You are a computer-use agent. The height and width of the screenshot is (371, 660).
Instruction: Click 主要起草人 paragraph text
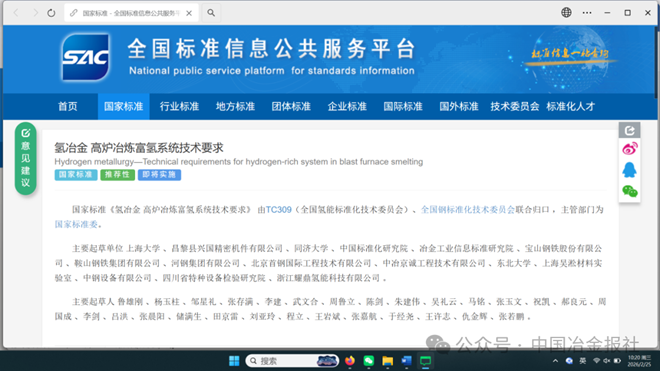point(330,309)
